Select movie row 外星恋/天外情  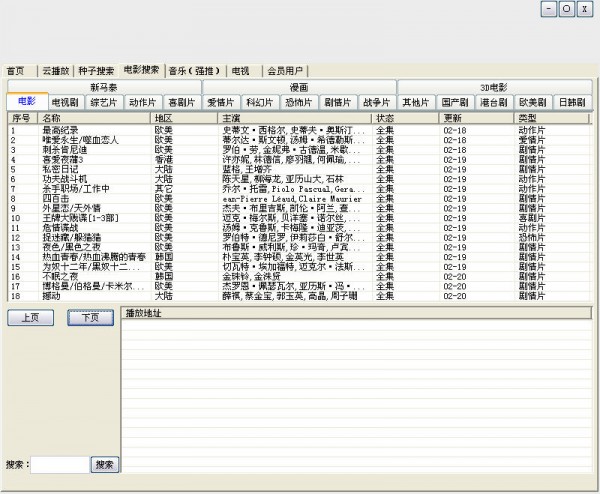point(298,209)
